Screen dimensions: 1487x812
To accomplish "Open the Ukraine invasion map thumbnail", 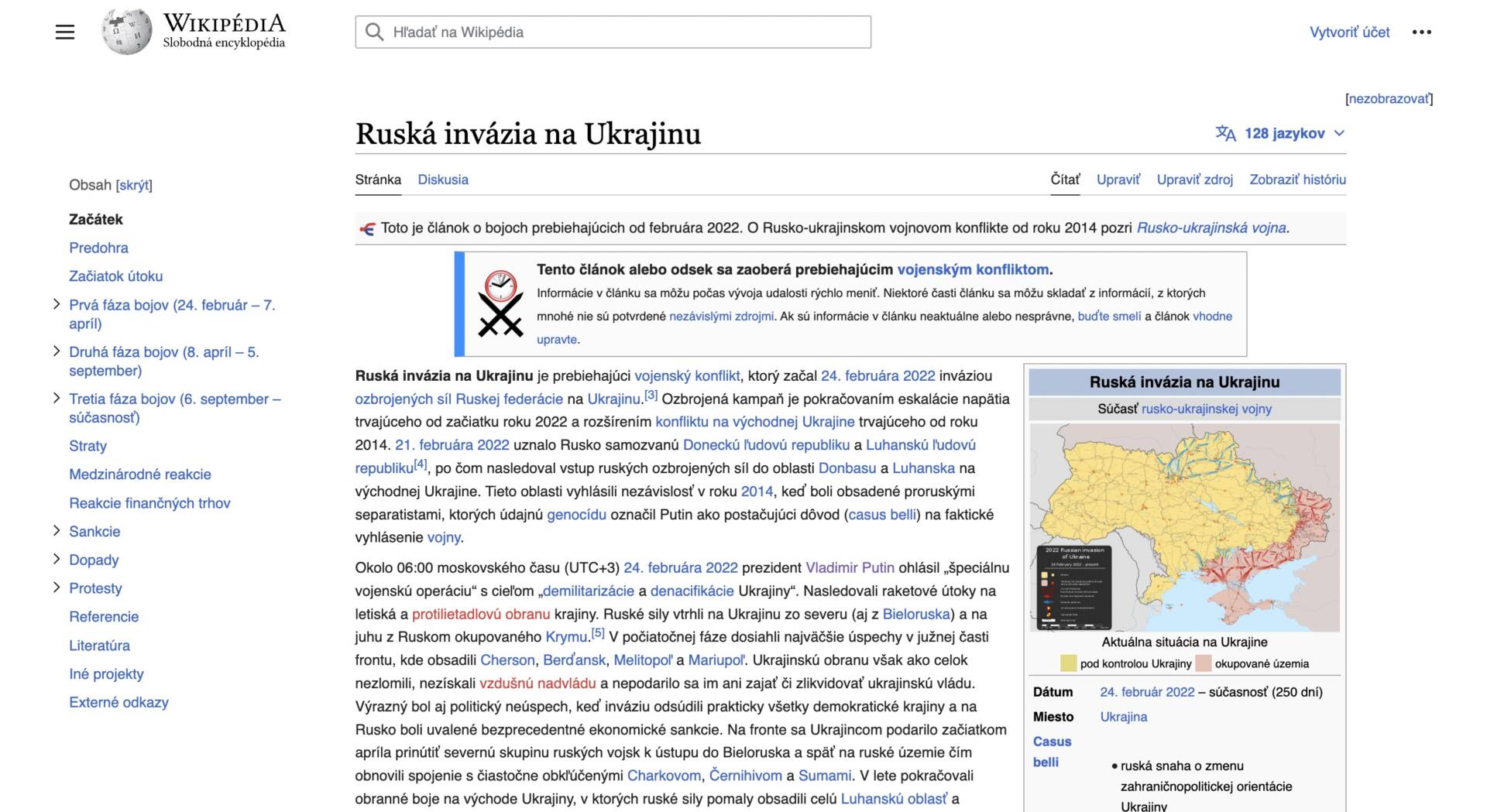I will [1185, 527].
